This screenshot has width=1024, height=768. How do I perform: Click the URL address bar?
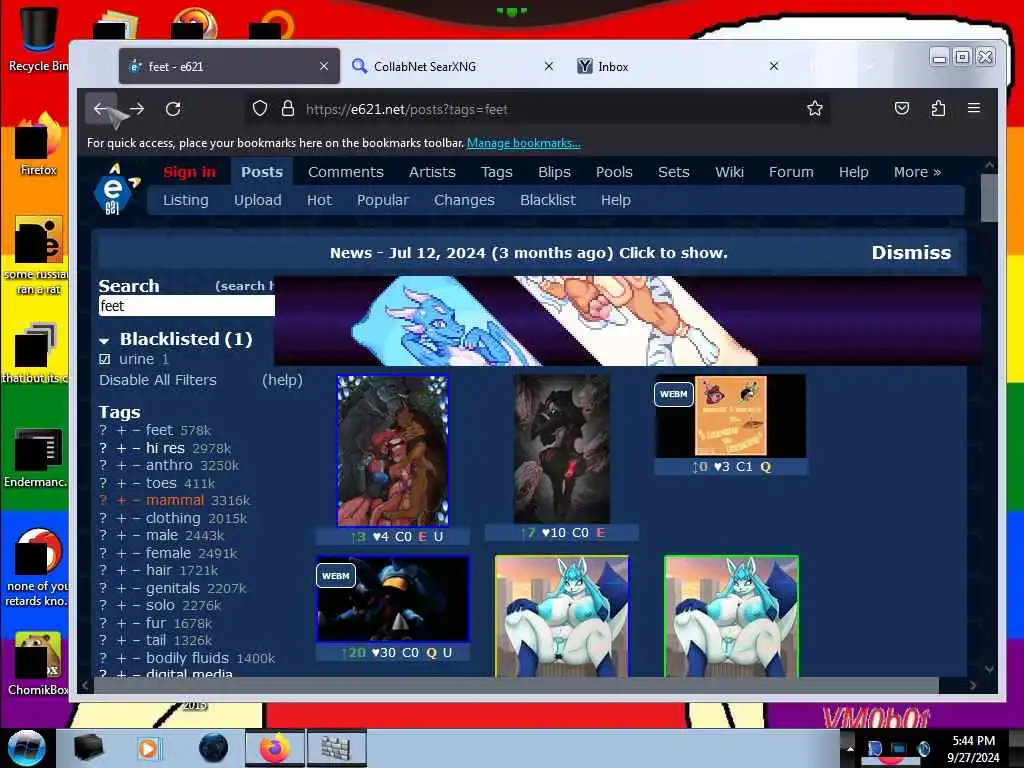point(536,109)
